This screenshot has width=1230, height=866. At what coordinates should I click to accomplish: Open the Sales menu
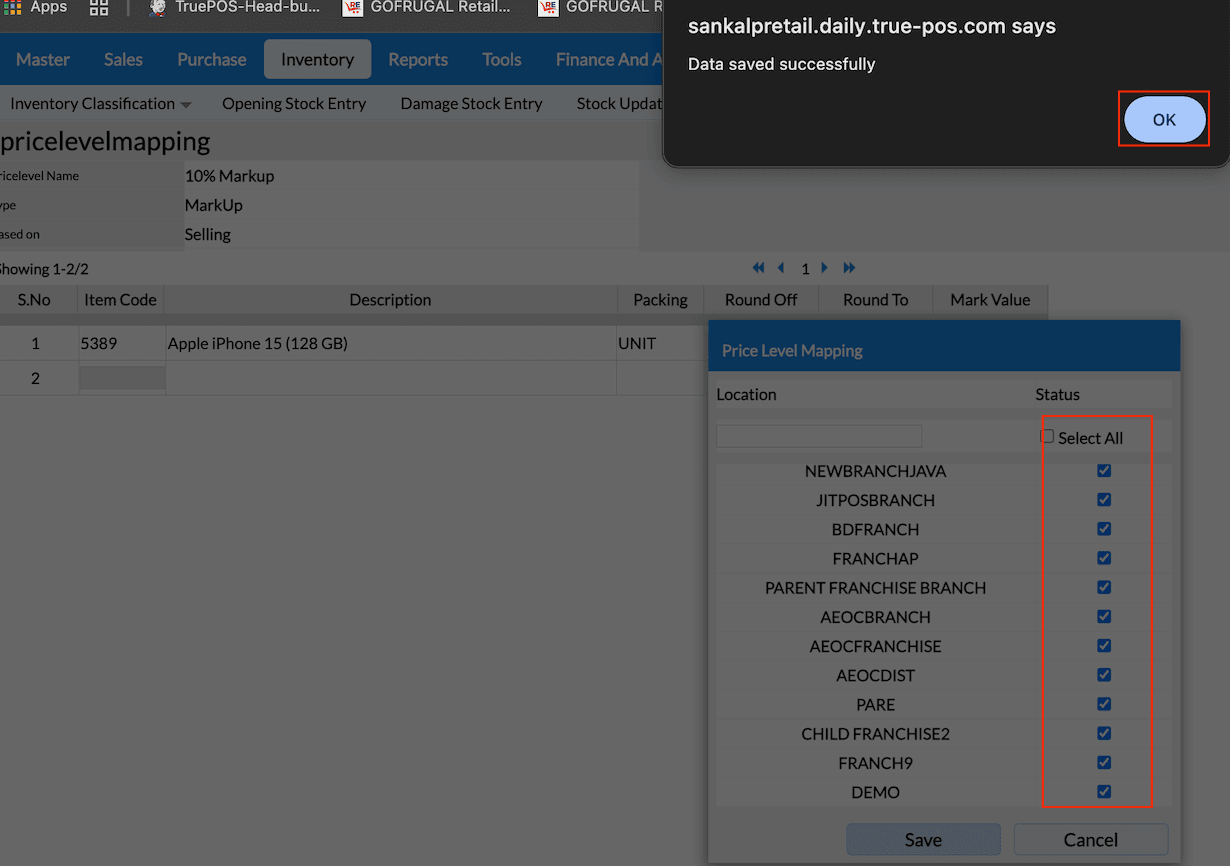[123, 60]
